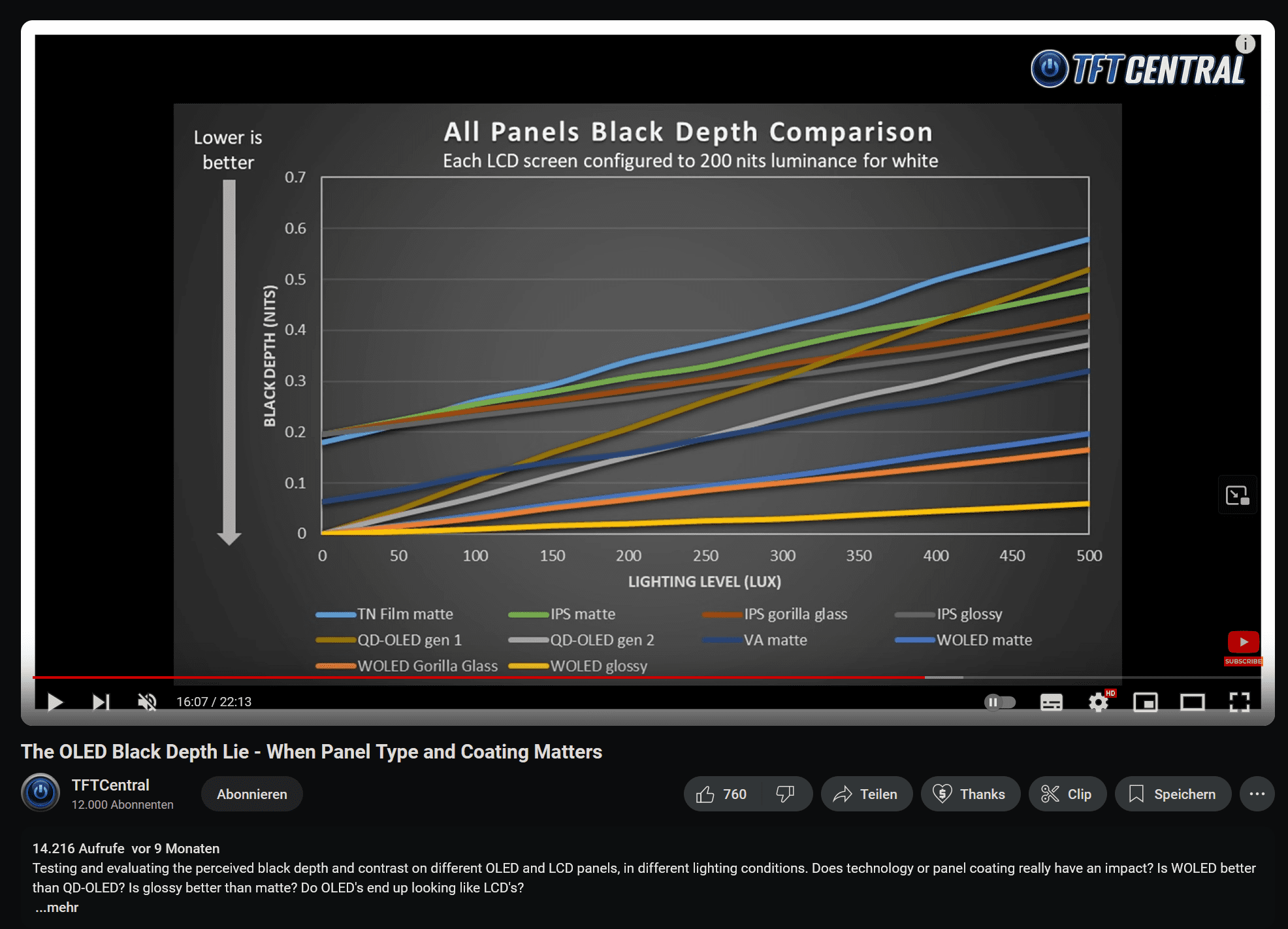
Task: Click the TFT Central logo in video
Action: coord(1137,69)
